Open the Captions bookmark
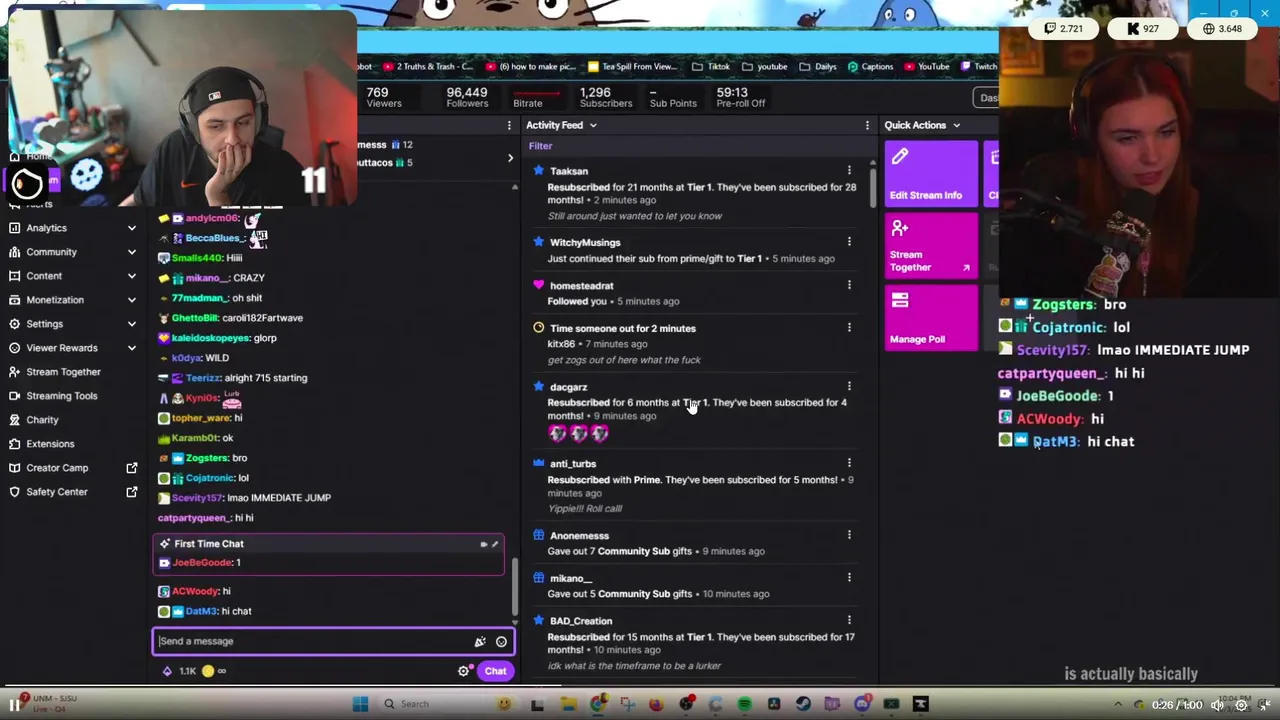The height and width of the screenshot is (720, 1280). pos(870,67)
